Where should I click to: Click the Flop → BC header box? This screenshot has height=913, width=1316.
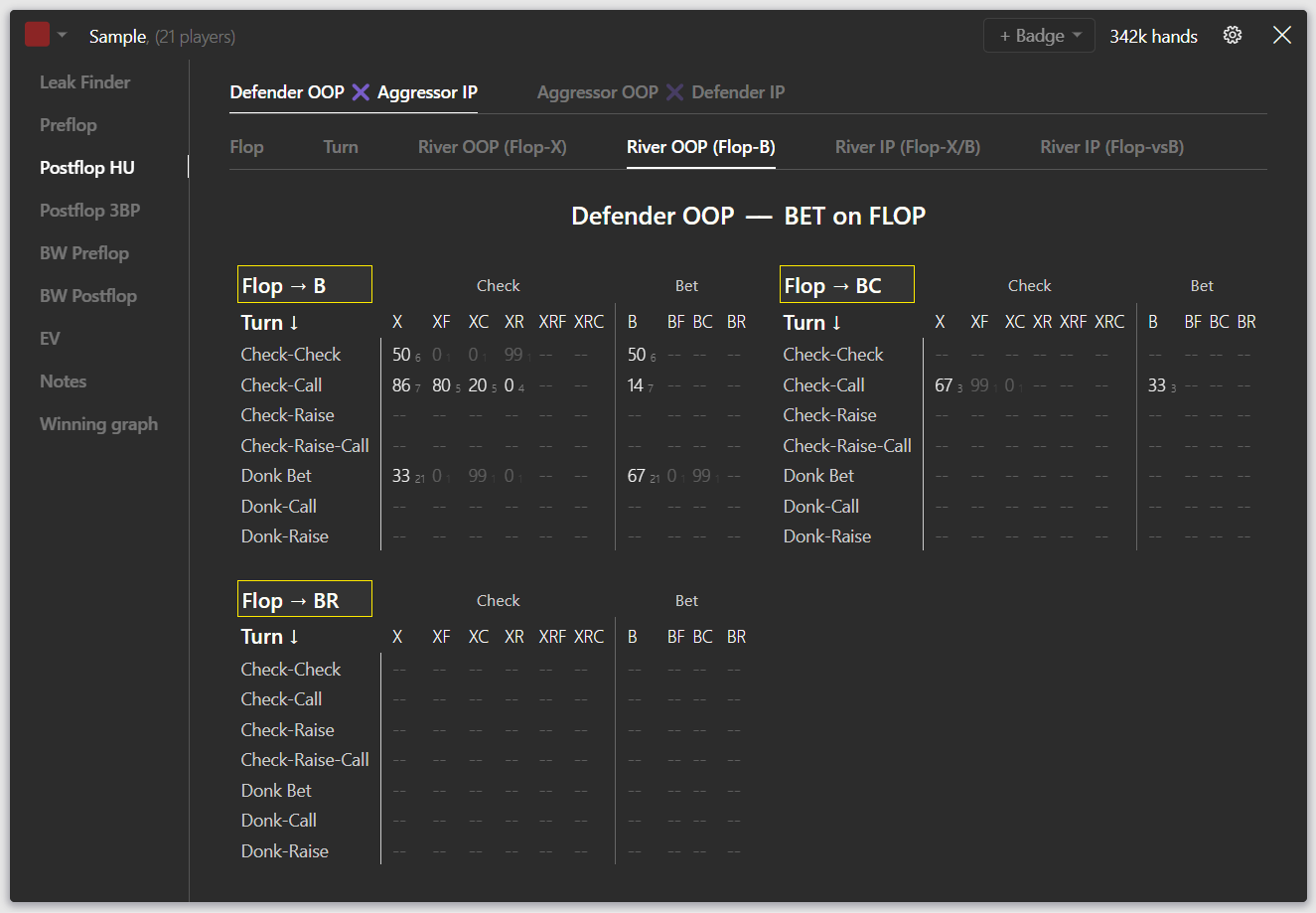[x=847, y=285]
